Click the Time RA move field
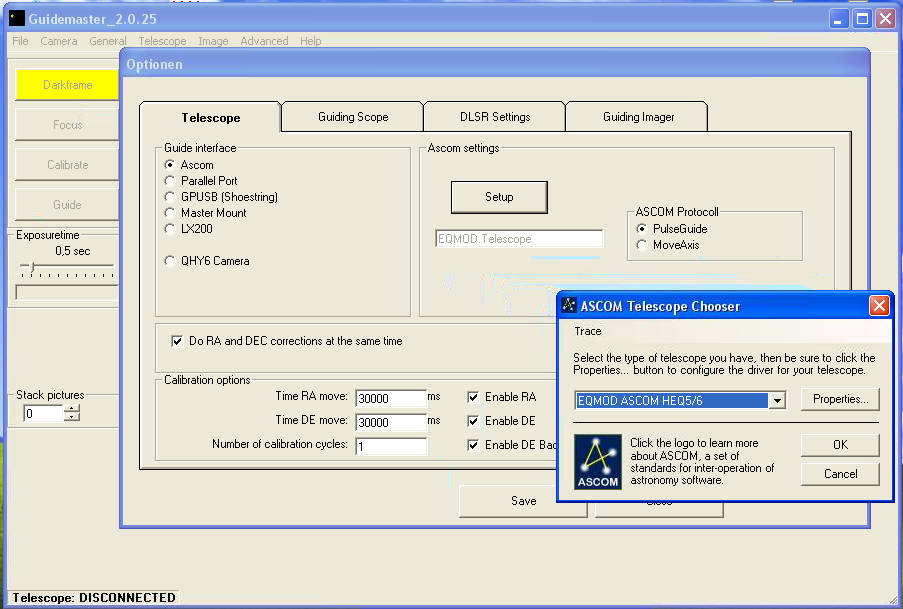 click(x=391, y=398)
